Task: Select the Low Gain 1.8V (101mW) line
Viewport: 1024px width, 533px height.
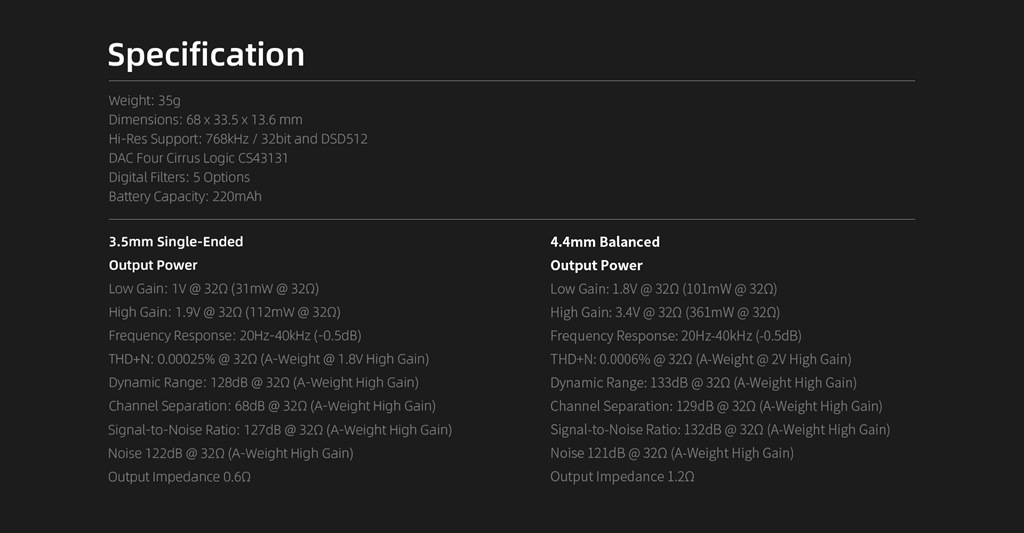Action: pyautogui.click(x=663, y=289)
